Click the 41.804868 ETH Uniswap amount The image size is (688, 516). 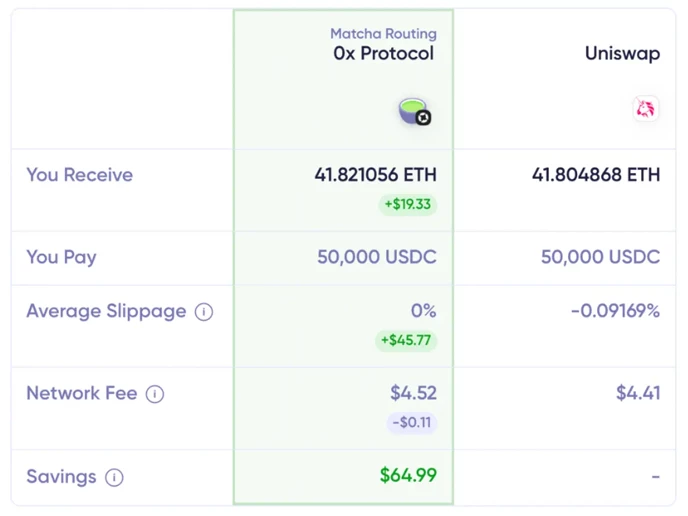(596, 175)
